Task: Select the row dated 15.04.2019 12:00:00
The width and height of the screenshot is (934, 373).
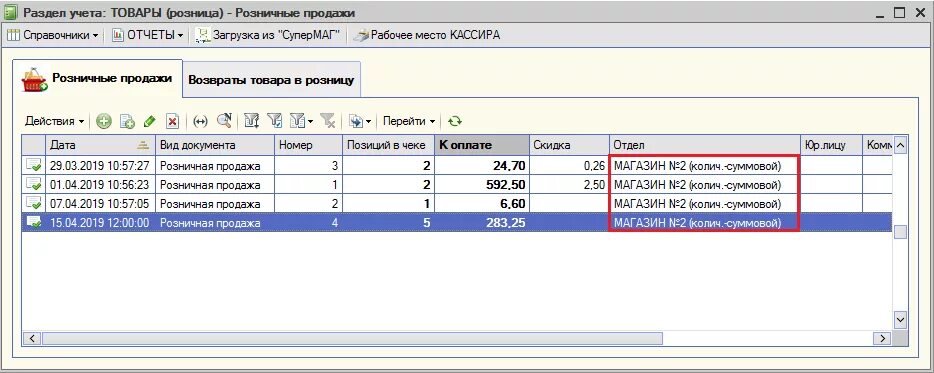Action: click(x=457, y=223)
